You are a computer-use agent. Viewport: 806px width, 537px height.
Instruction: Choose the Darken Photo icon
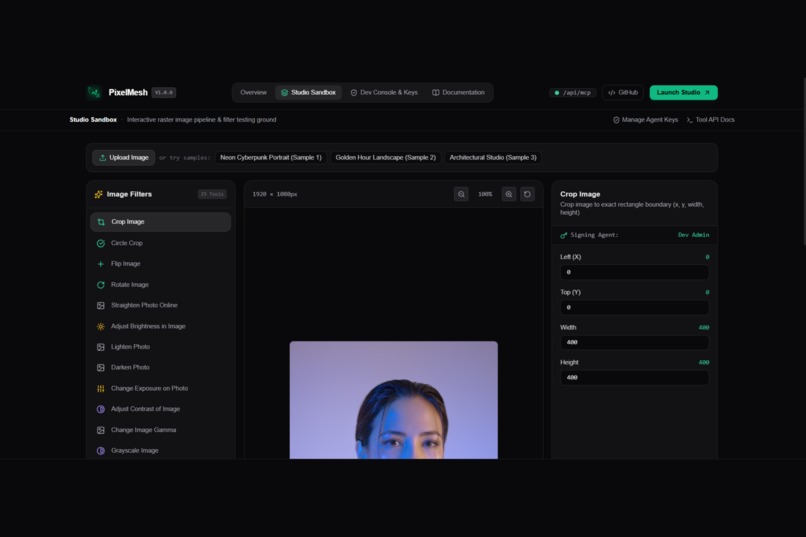pyautogui.click(x=101, y=367)
